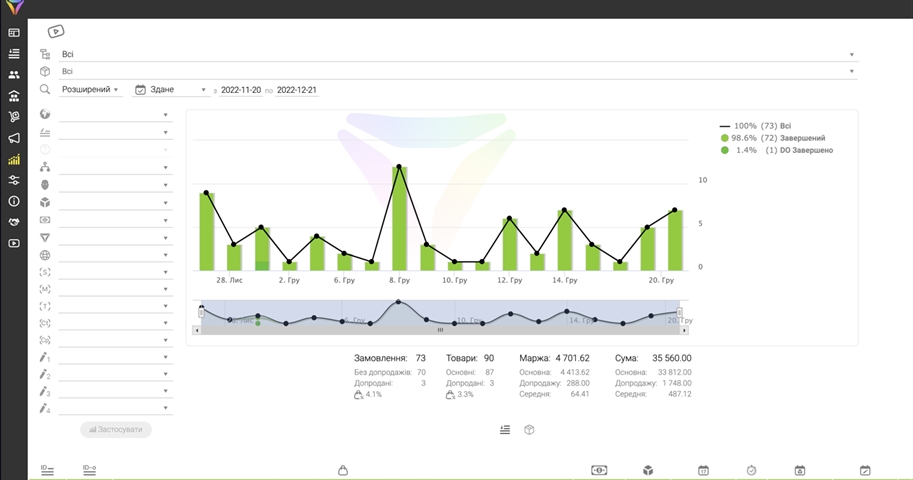Switch to products cube view below statistics

(530, 430)
